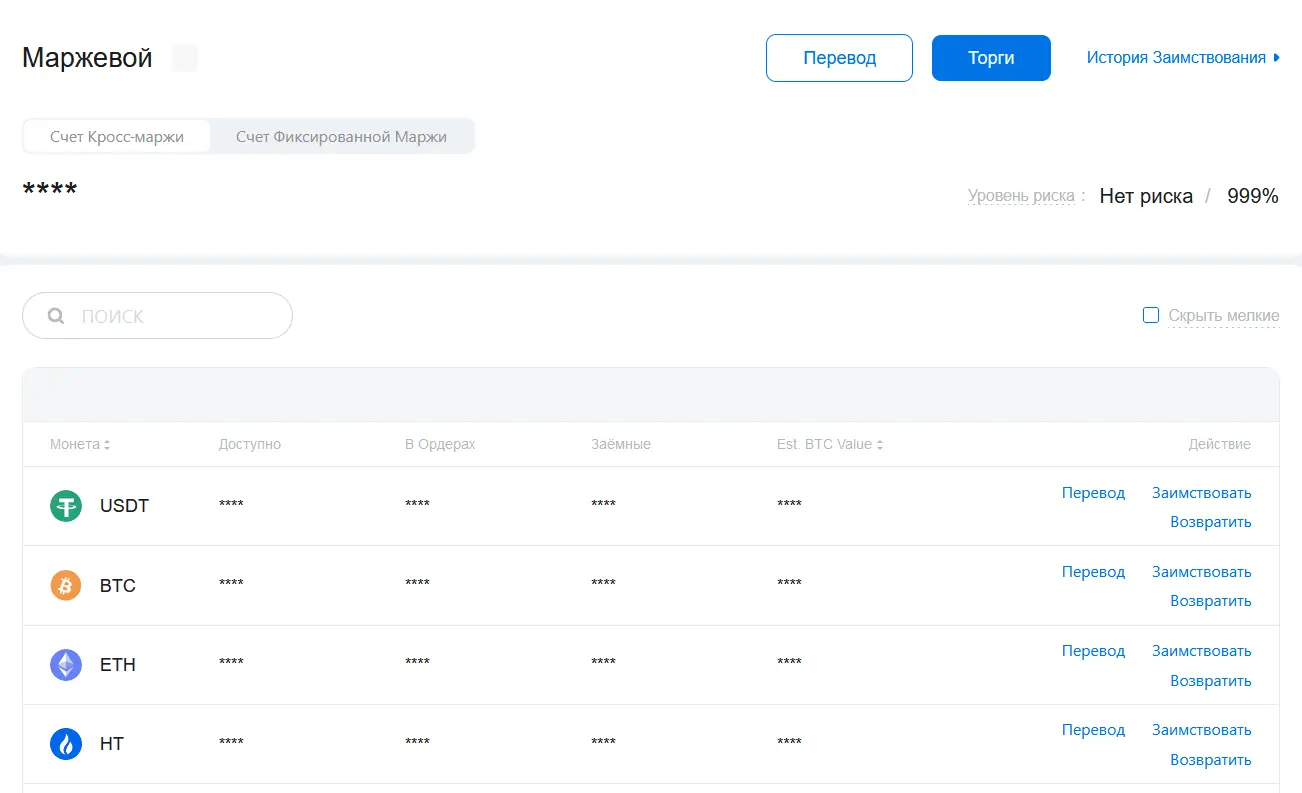Click Заимствовать in the USDT row
The width and height of the screenshot is (1302, 793).
(x=1201, y=493)
